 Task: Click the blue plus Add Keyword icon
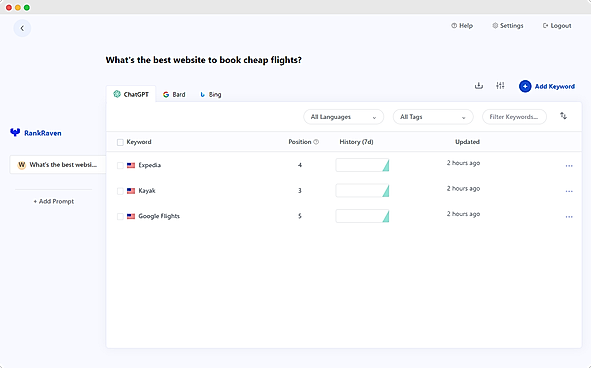pyautogui.click(x=525, y=86)
